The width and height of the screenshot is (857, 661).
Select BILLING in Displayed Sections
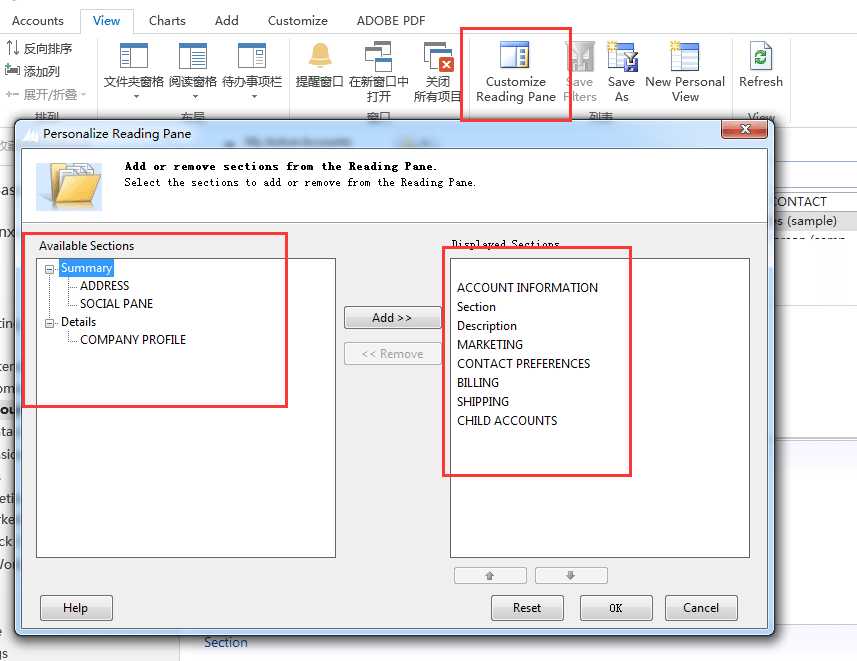pyautogui.click(x=478, y=383)
